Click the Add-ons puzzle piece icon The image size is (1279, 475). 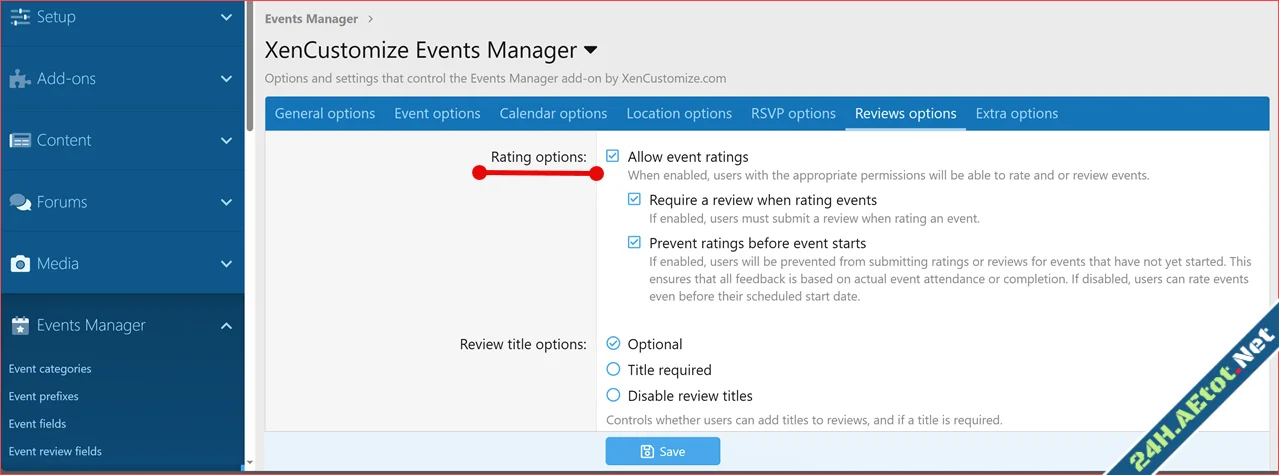(x=19, y=79)
